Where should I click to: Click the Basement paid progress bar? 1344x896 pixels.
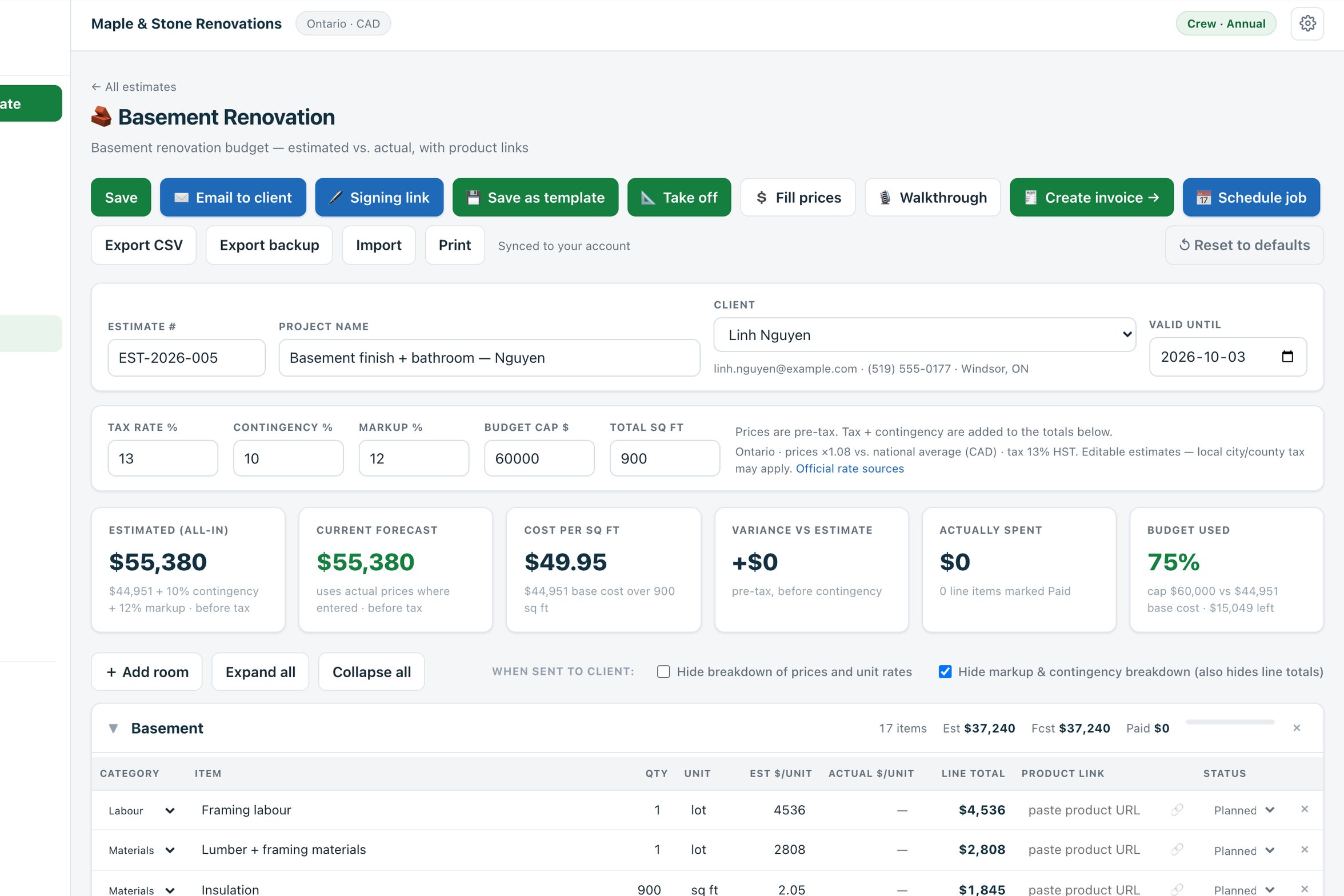1230,722
